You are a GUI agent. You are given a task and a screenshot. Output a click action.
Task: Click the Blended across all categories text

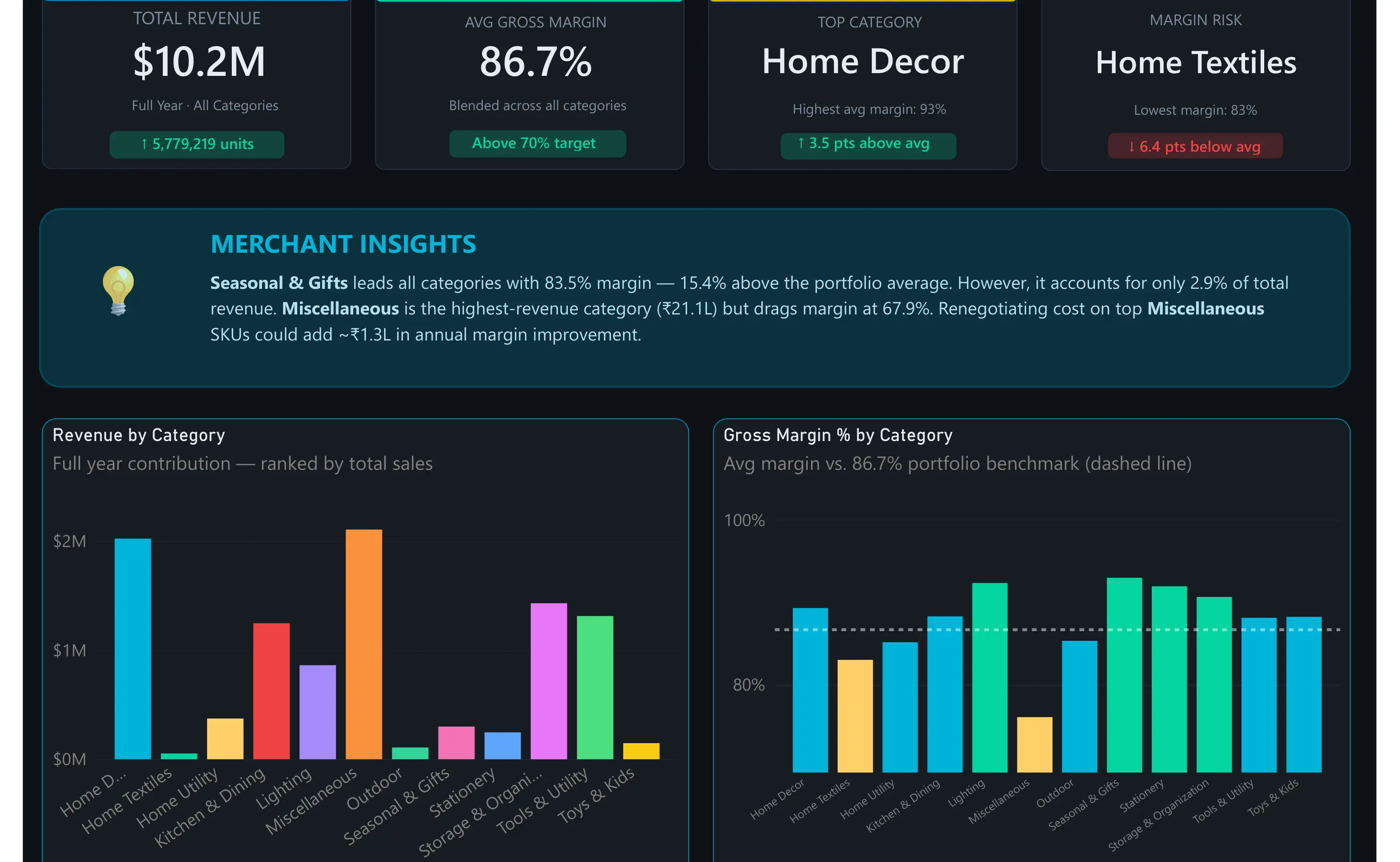tap(537, 106)
